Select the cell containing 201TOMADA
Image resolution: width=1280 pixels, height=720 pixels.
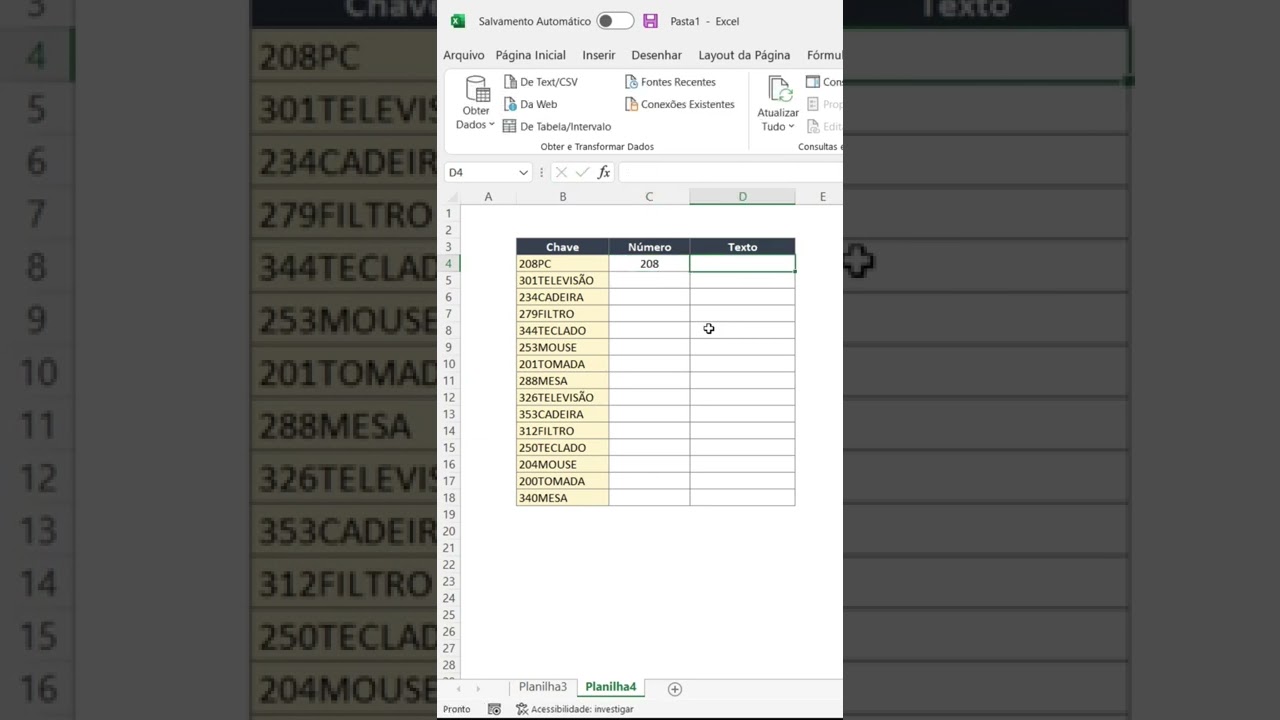[562, 364]
